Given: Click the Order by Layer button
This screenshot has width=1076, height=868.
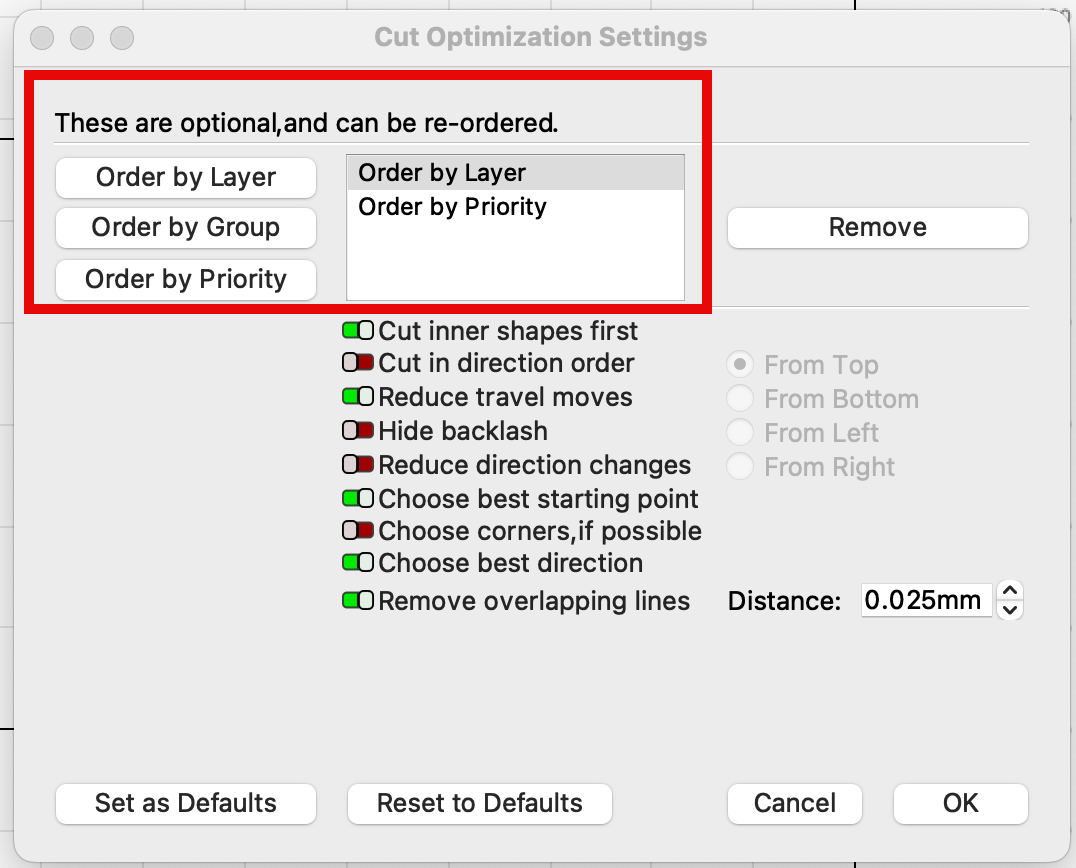Looking at the screenshot, I should (x=186, y=178).
